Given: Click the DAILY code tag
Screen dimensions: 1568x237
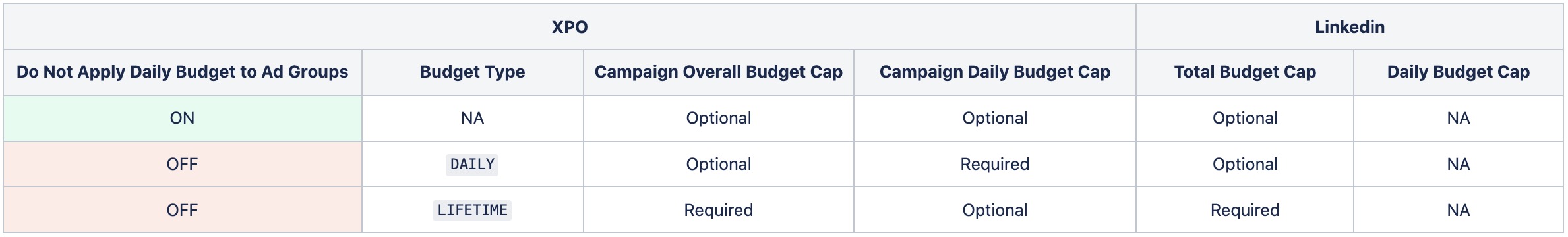Looking at the screenshot, I should [x=473, y=164].
